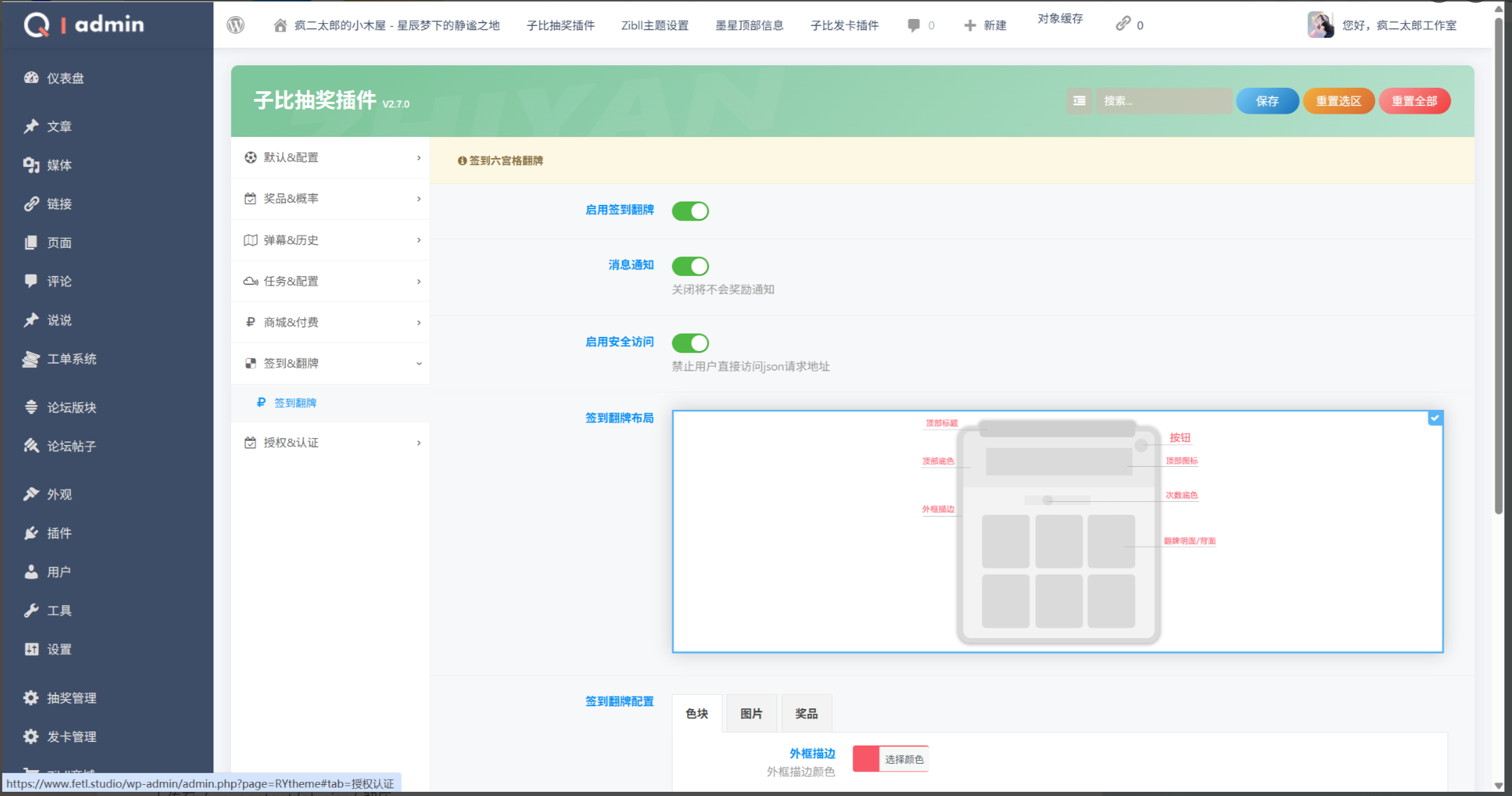
Task: Click the 论坛版块 icon
Action: [x=32, y=407]
